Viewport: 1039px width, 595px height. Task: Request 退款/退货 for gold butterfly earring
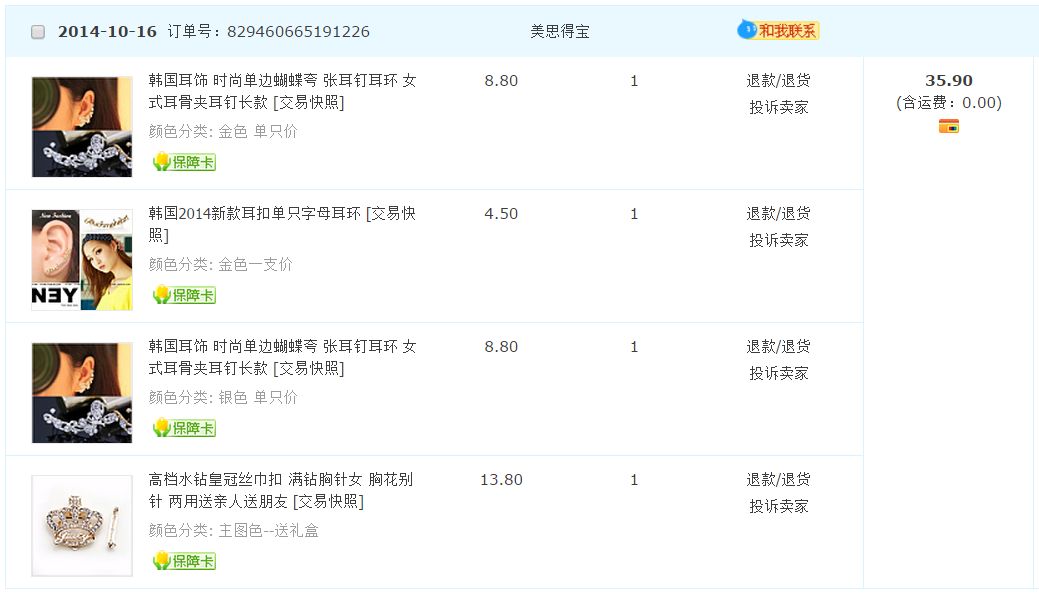(778, 81)
